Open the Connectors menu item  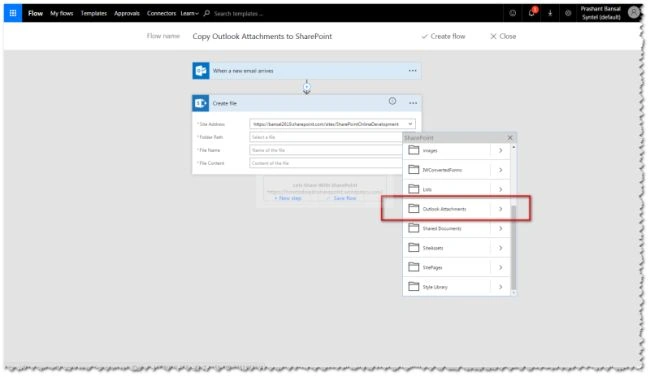(x=161, y=13)
